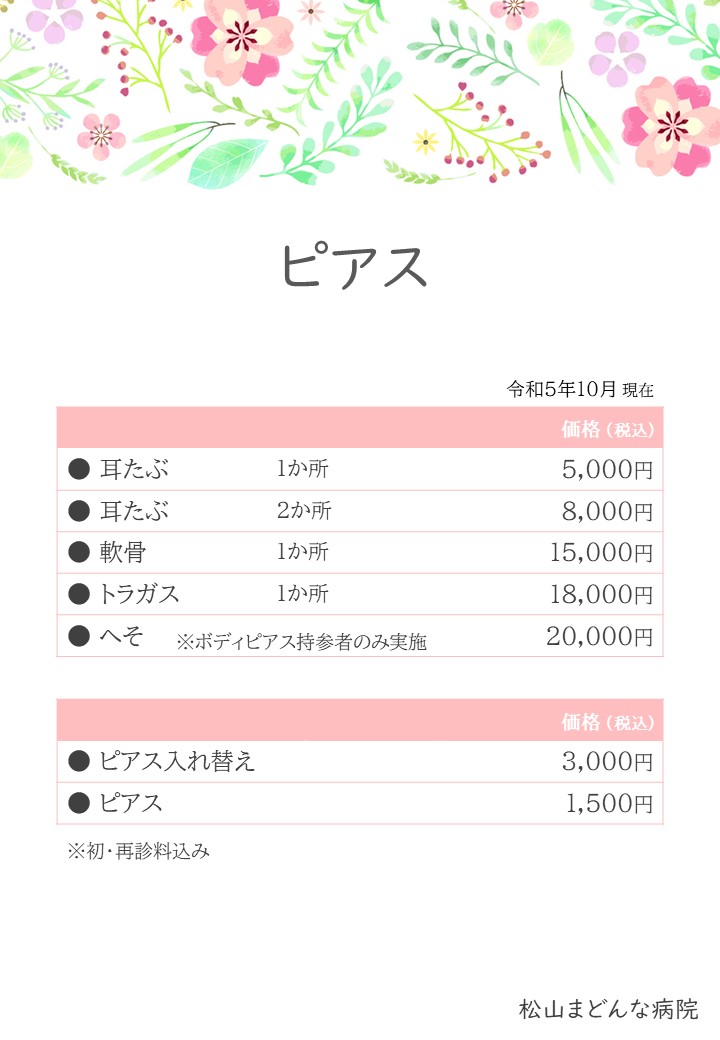Click the first 価格（税込） table header
Screen dimensions: 720x1040
pyautogui.click(x=608, y=429)
